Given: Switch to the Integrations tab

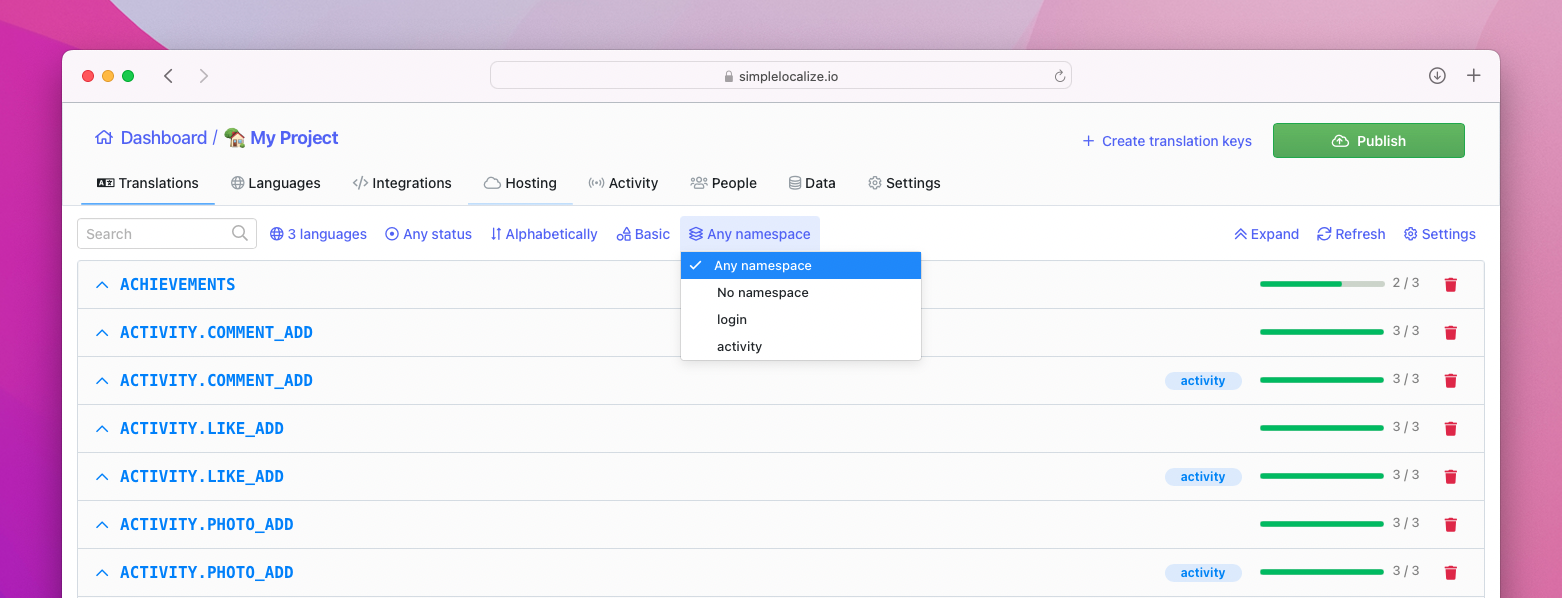Looking at the screenshot, I should click(x=402, y=183).
